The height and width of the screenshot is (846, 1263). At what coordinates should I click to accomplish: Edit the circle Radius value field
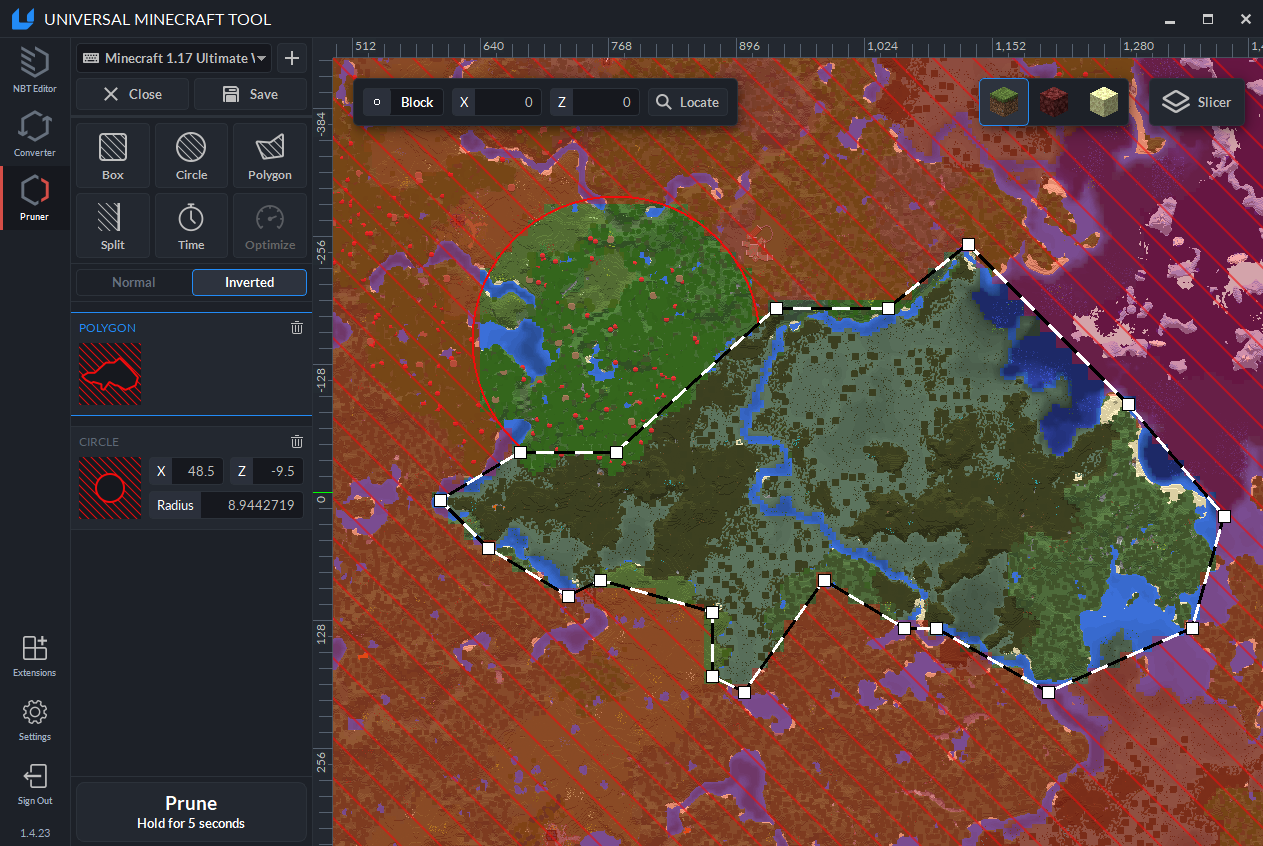point(252,505)
